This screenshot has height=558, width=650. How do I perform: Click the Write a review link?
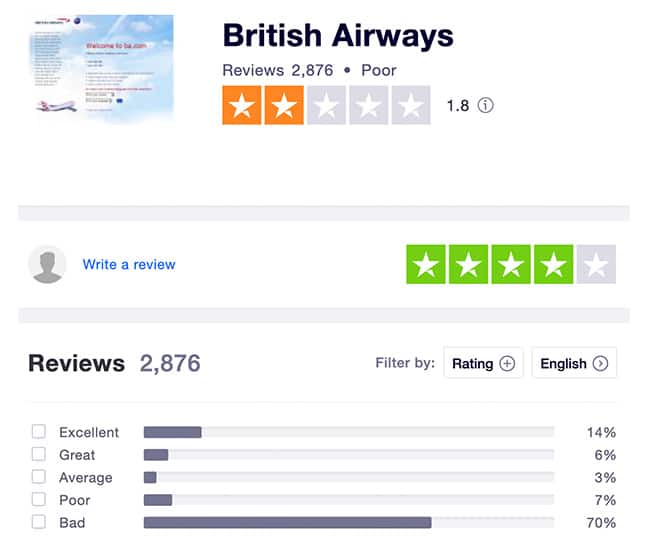click(x=129, y=264)
